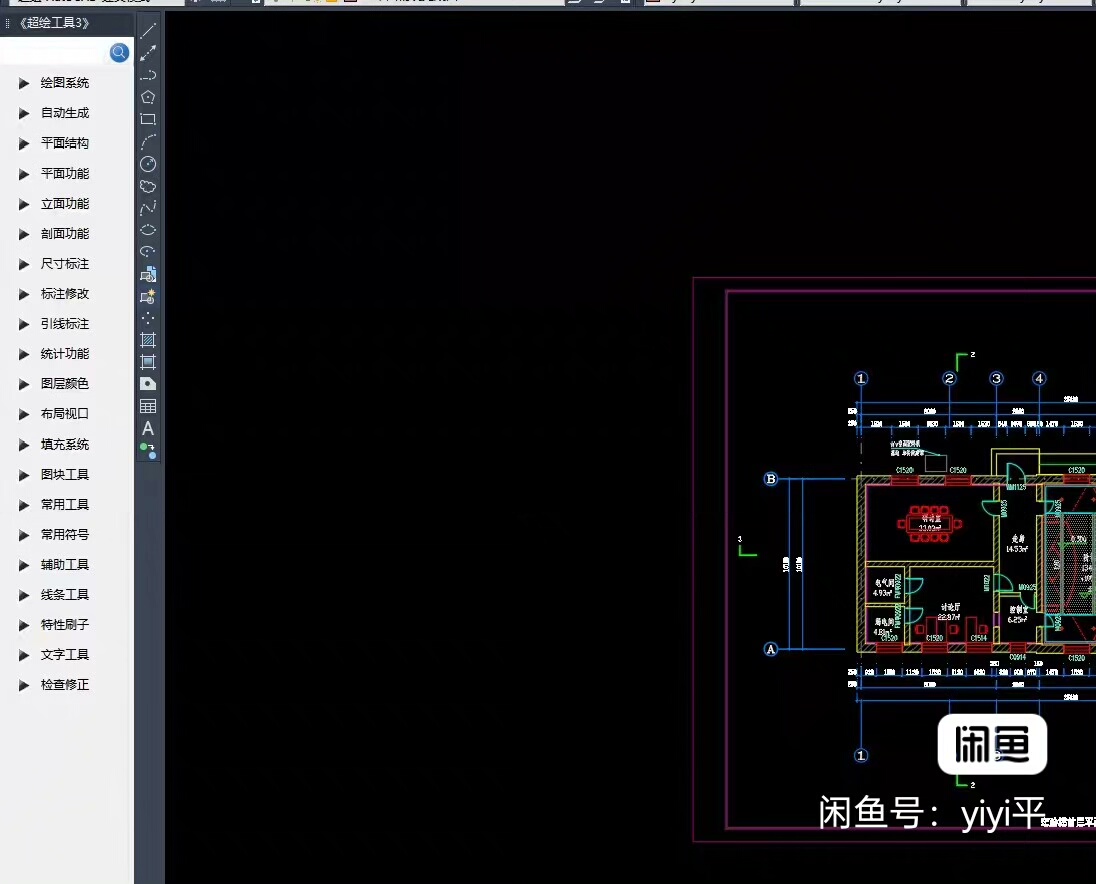Select the Point tool
1096x884 pixels.
coord(148,319)
